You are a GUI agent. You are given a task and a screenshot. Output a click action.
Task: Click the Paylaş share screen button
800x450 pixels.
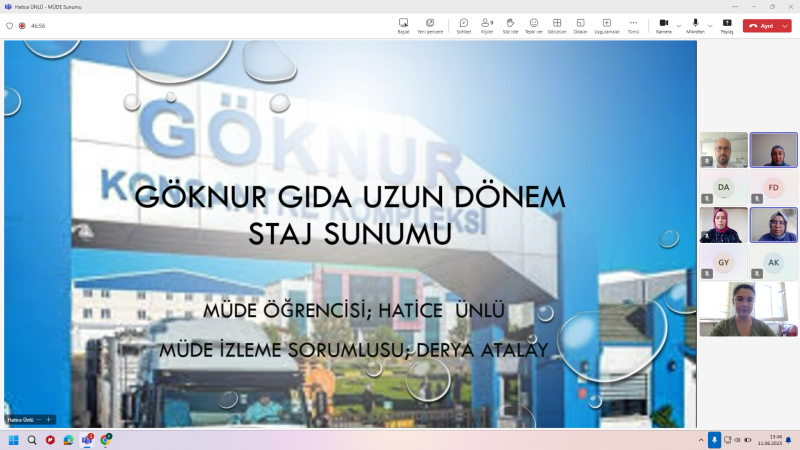(x=727, y=26)
